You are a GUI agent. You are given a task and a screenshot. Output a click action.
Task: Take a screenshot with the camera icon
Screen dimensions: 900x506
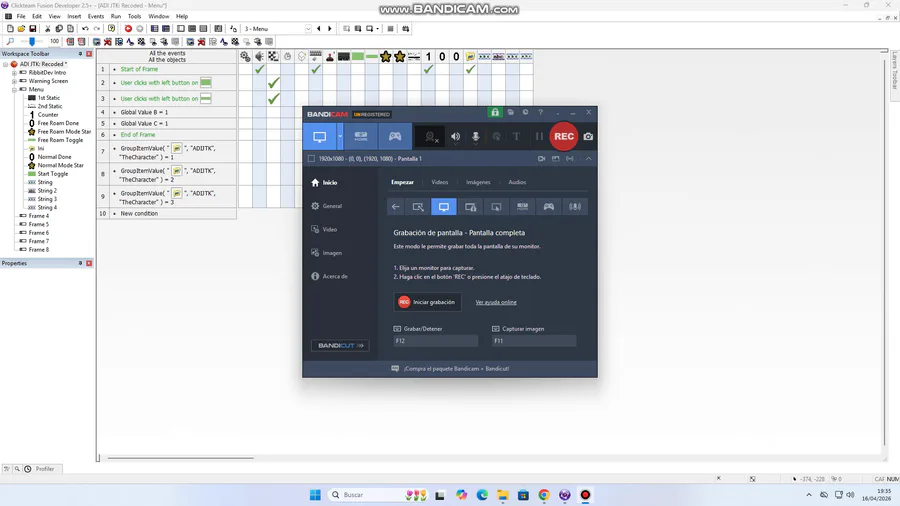588,137
